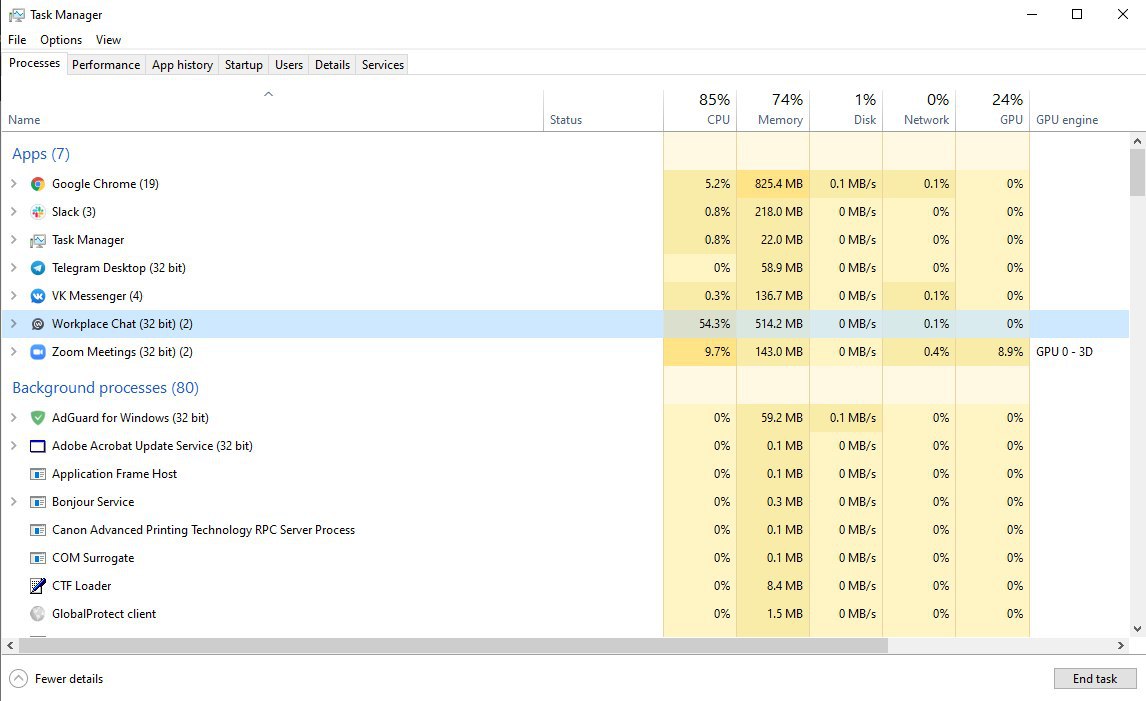Click the horizontal scrollbar thumb
Viewport: 1146px width, 701px height.
(453, 645)
